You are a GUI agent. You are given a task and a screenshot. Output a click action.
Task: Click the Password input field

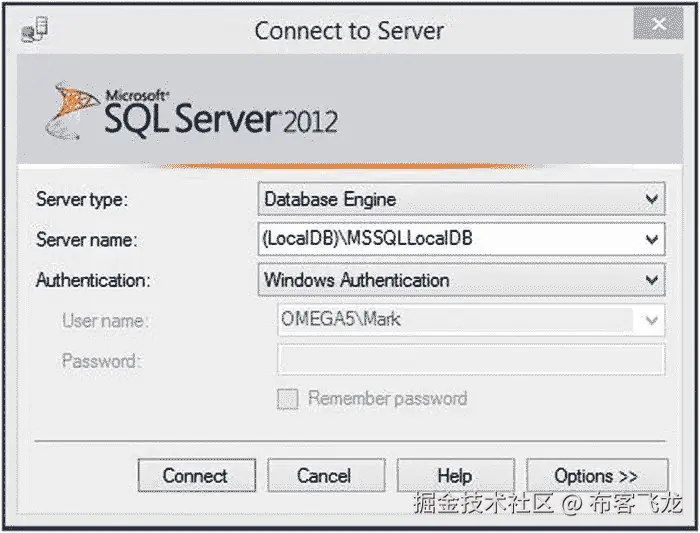click(471, 359)
